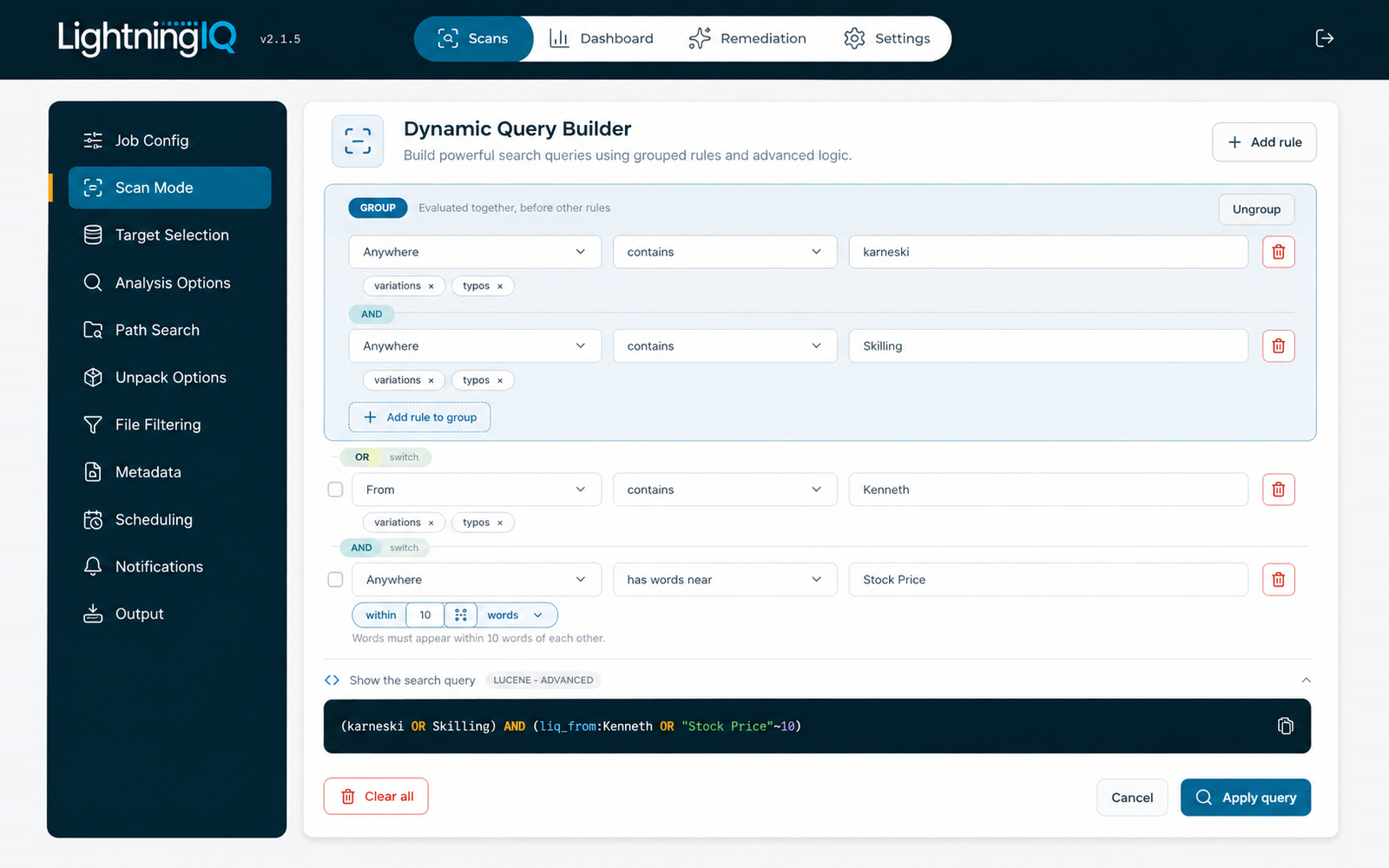Select Scan Mode in the sidebar
This screenshot has height=868, width=1389.
(170, 187)
